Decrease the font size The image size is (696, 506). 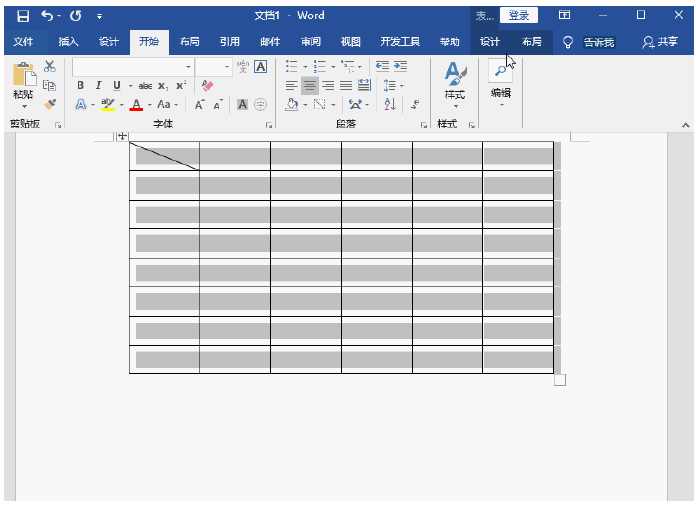(218, 105)
